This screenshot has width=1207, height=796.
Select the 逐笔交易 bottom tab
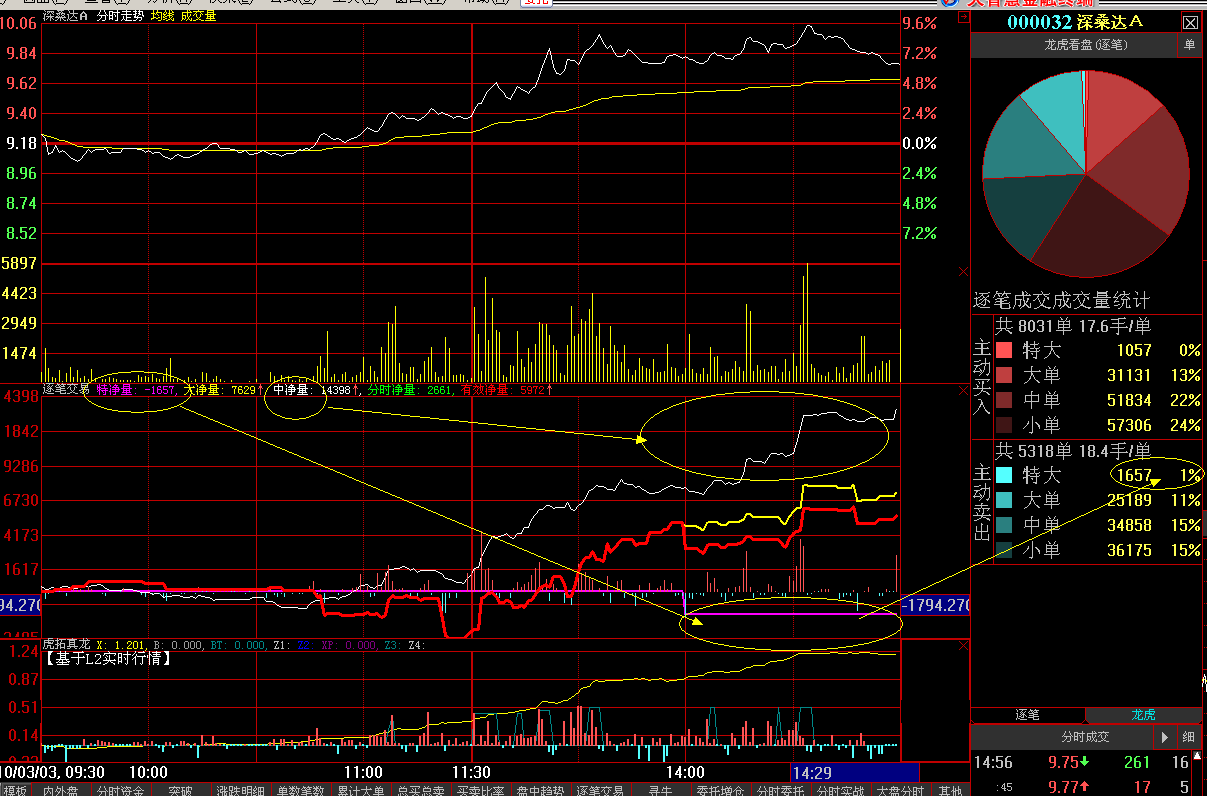599,790
